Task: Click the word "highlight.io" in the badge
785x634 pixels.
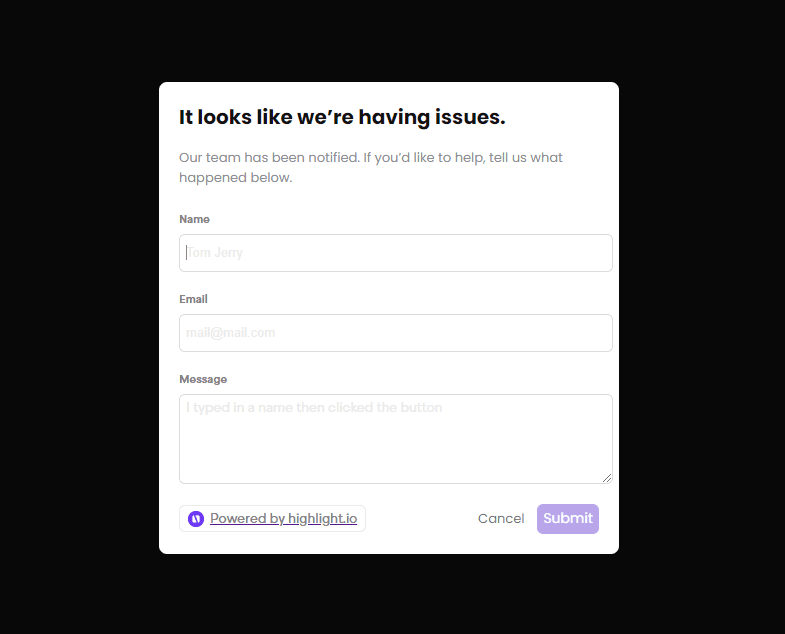Action: [x=322, y=518]
